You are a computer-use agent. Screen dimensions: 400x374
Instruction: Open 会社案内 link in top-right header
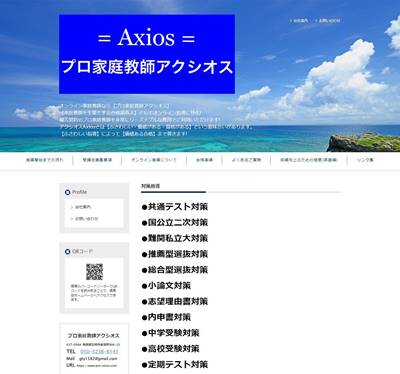pyautogui.click(x=301, y=21)
